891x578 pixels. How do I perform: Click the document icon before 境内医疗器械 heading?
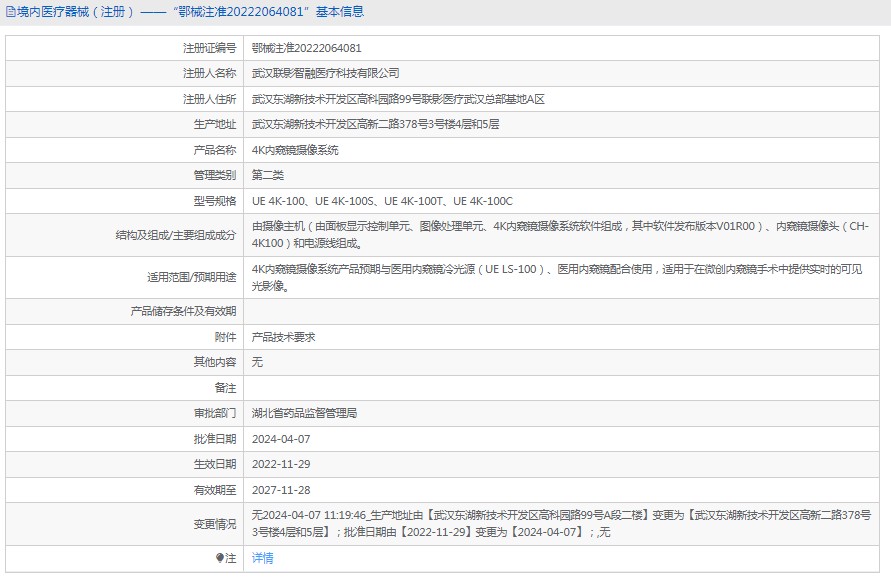click(x=10, y=12)
